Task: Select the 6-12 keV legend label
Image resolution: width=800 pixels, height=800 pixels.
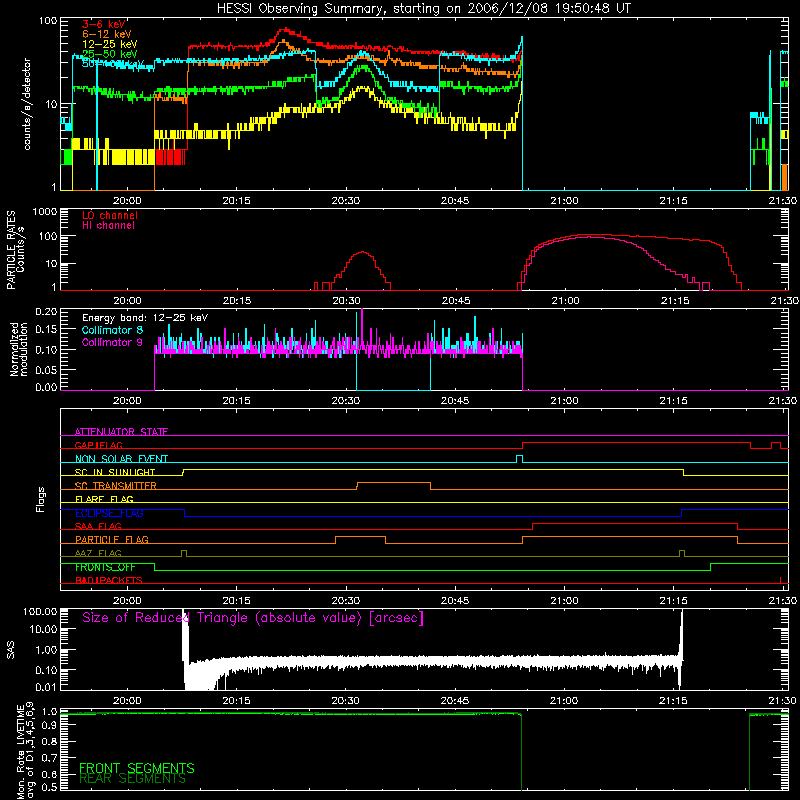Action: coord(107,34)
